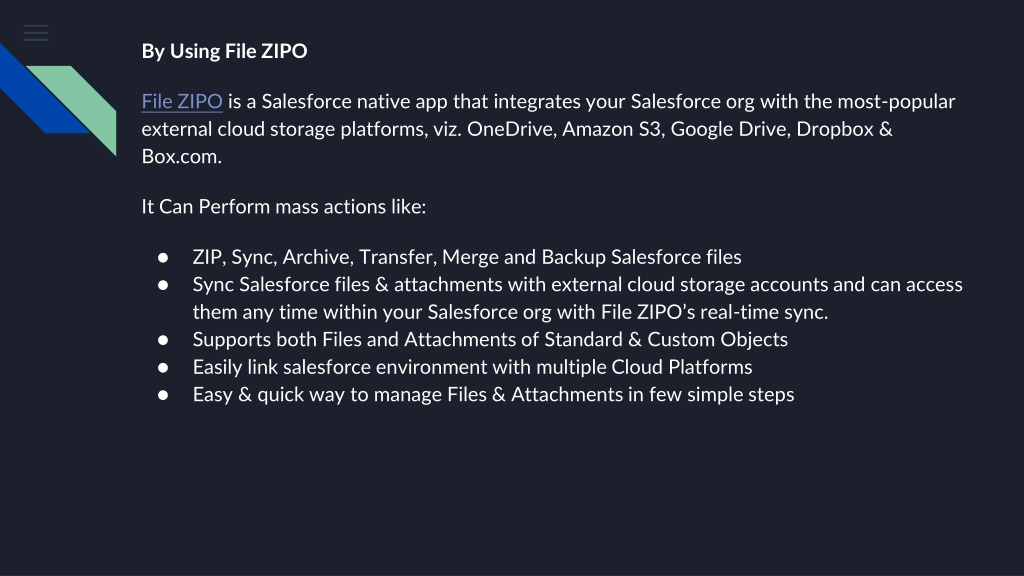
Task: Click the text Amazon S3 in the paragraph
Action: (611, 129)
